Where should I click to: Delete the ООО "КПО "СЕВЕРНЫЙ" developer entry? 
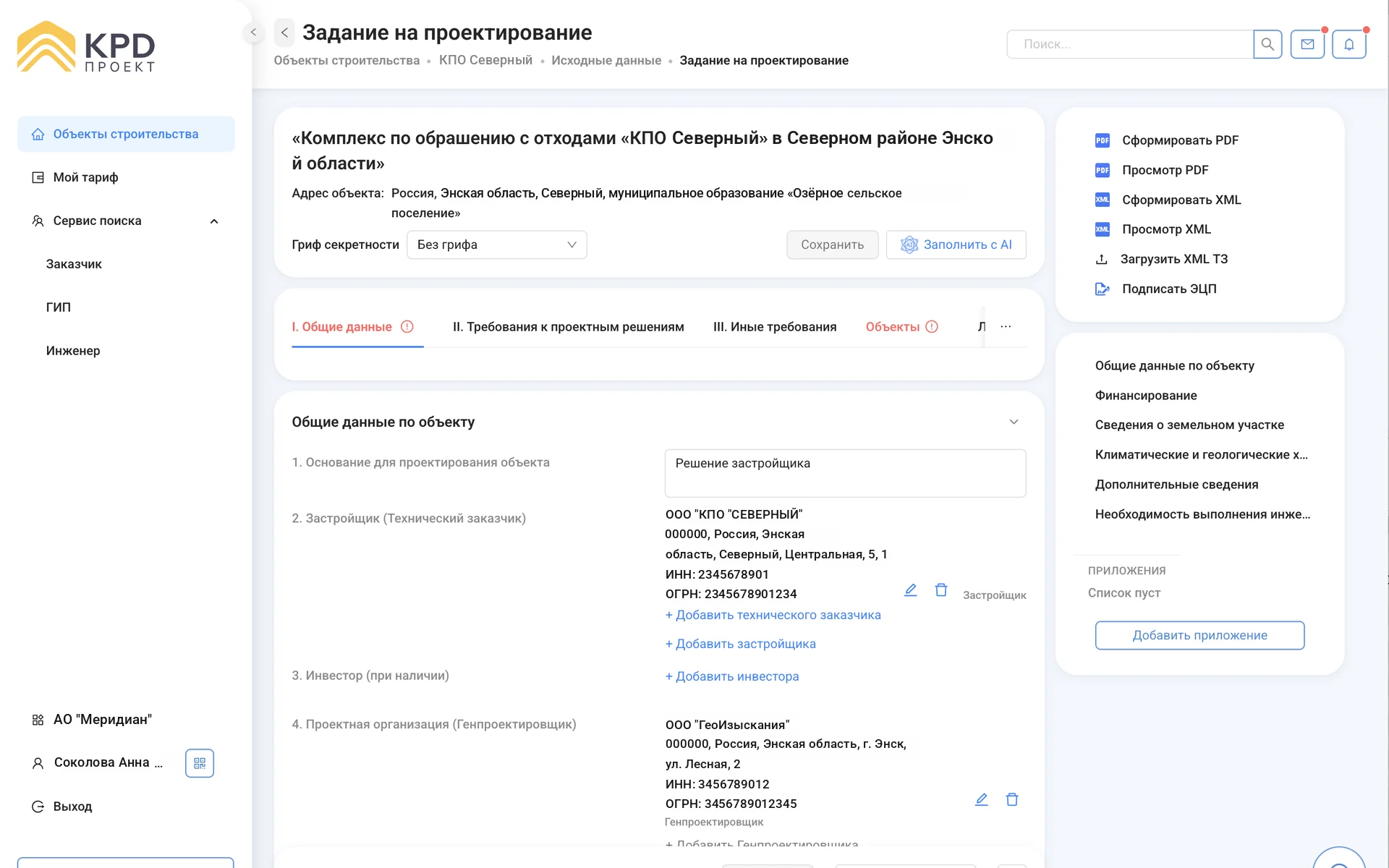pyautogui.click(x=941, y=590)
